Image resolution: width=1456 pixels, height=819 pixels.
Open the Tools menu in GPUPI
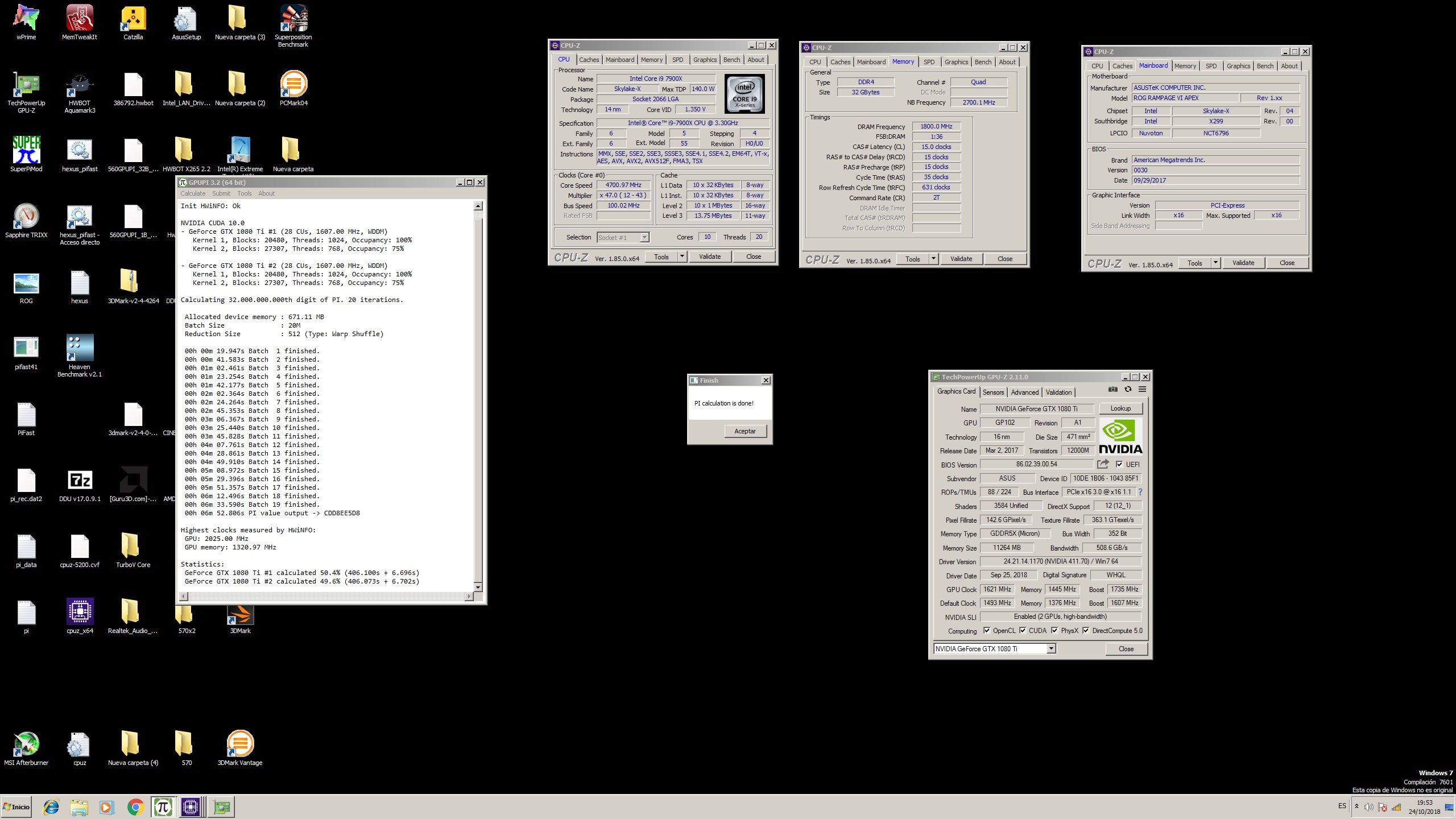(245, 193)
